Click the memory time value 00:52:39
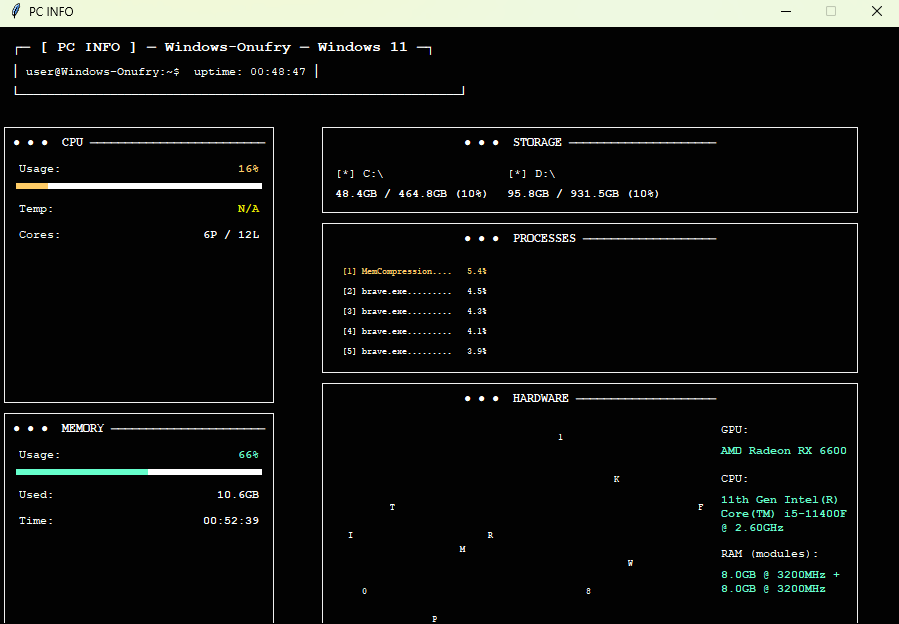This screenshot has width=899, height=624. (231, 521)
